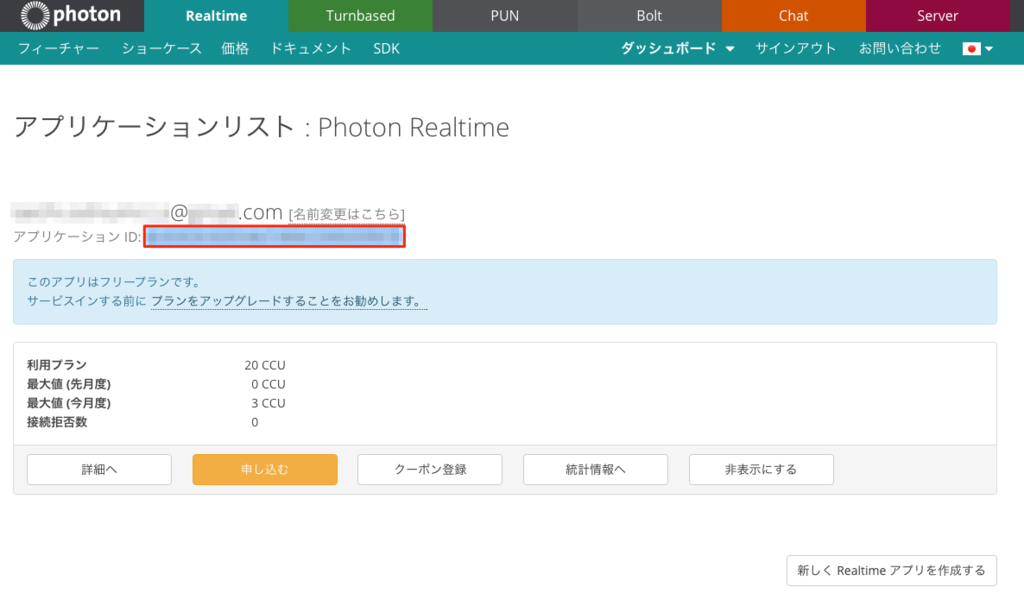1024x606 pixels.
Task: Open the 価格 pricing page
Action: click(x=235, y=48)
